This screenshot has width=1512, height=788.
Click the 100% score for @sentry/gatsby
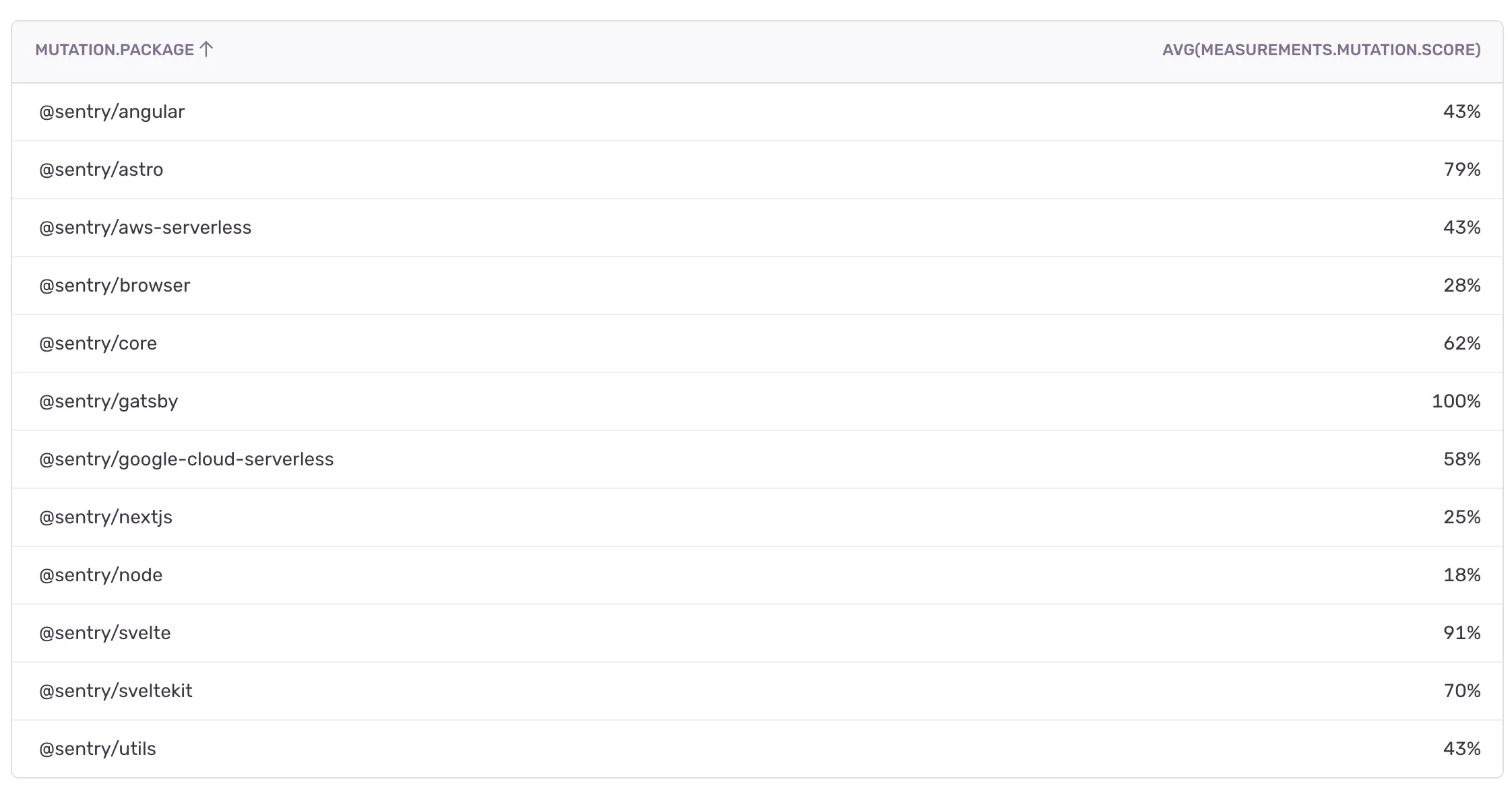click(x=1455, y=401)
